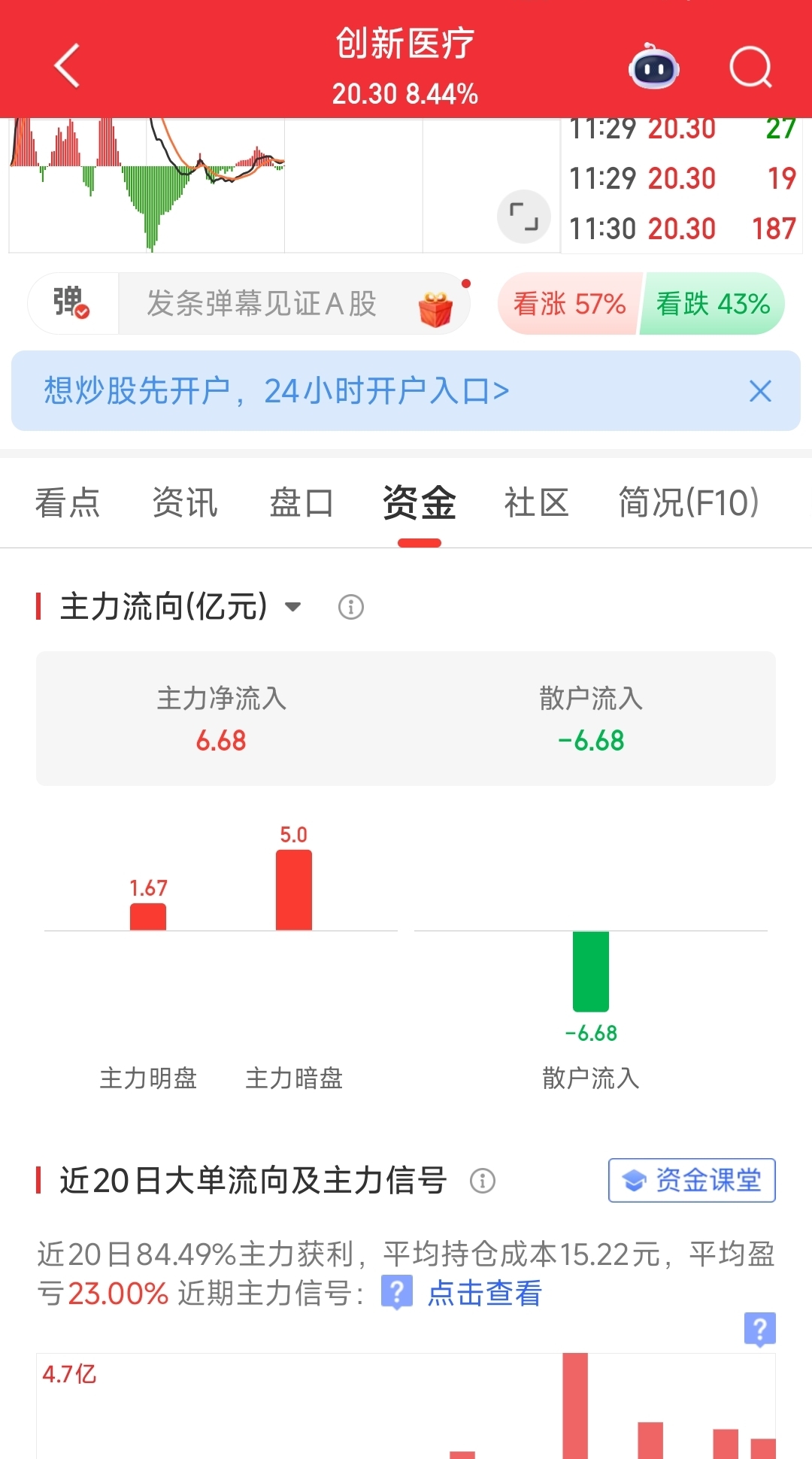Tap the 弹 bullet-comment icon
Image resolution: width=812 pixels, height=1459 pixels.
pyautogui.click(x=71, y=303)
